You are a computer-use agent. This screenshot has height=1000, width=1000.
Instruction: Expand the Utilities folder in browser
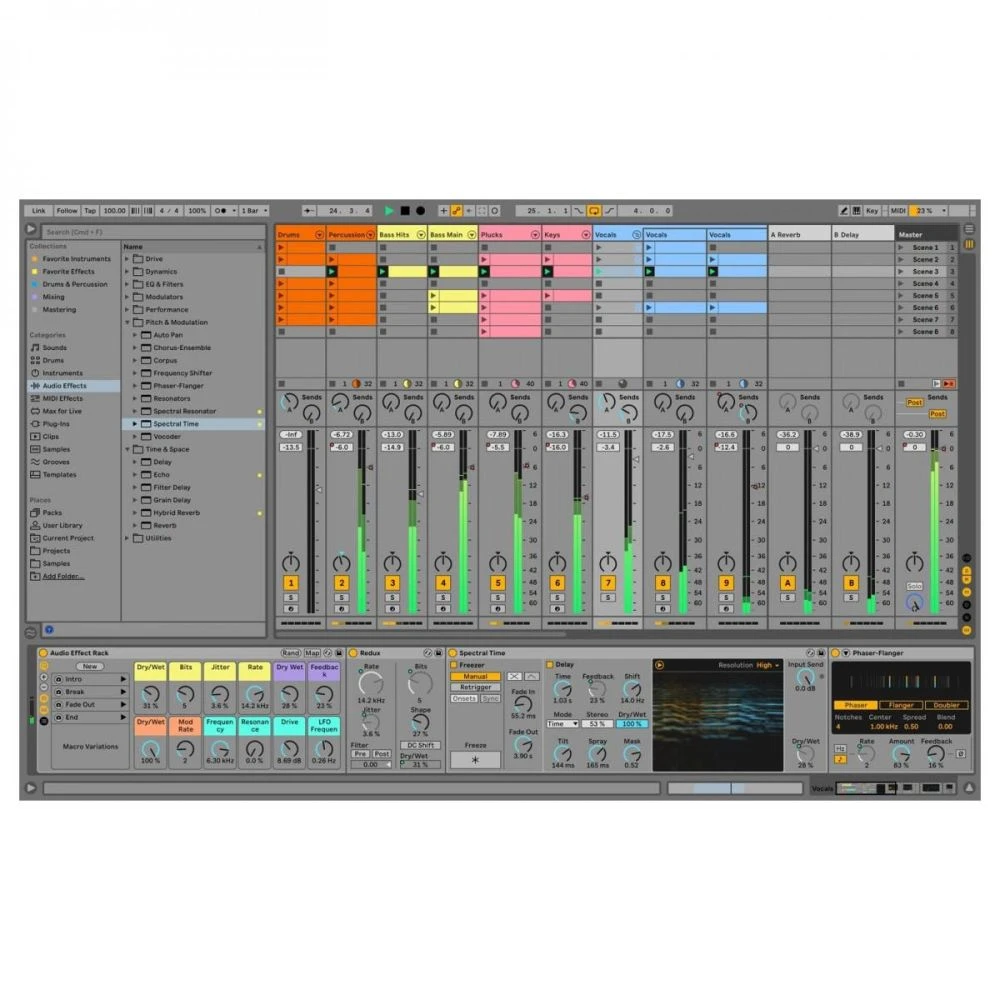point(128,538)
